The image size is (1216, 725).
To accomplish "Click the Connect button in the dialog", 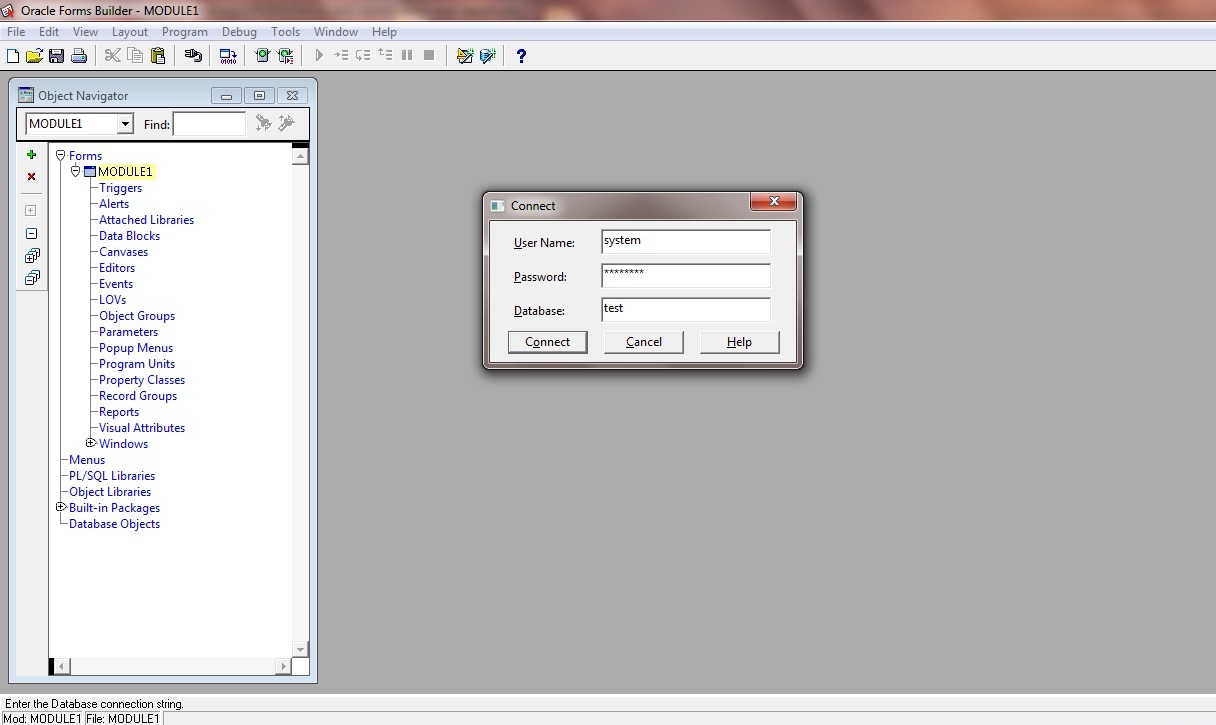I will (547, 342).
